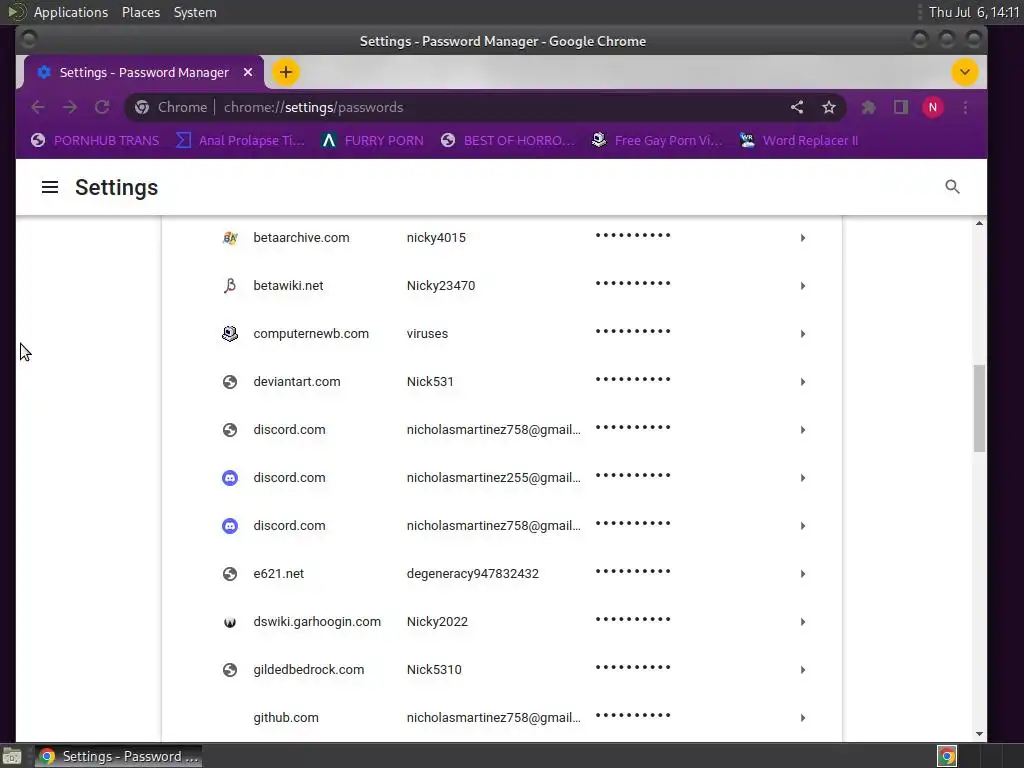Screen dimensions: 1024x768
Task: Open Chrome three-dot menu
Action: (965, 107)
